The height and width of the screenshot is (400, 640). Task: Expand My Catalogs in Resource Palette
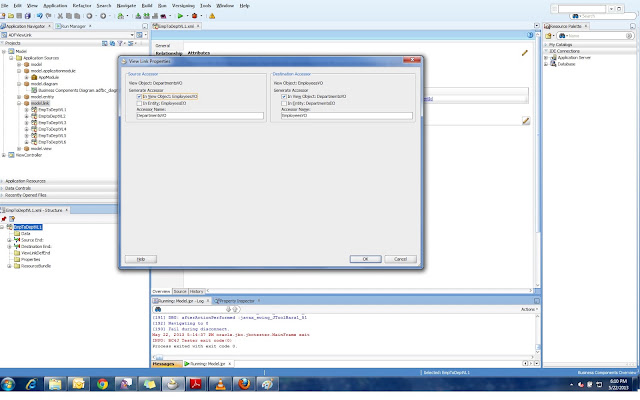coord(546,44)
